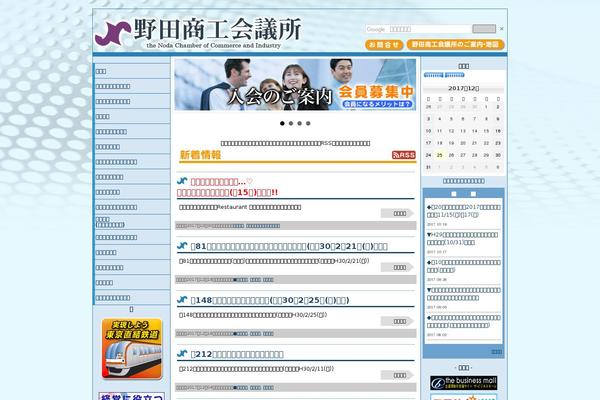600x400 pixels.
Task: Clear the search with the × icon
Action: (x=502, y=29)
